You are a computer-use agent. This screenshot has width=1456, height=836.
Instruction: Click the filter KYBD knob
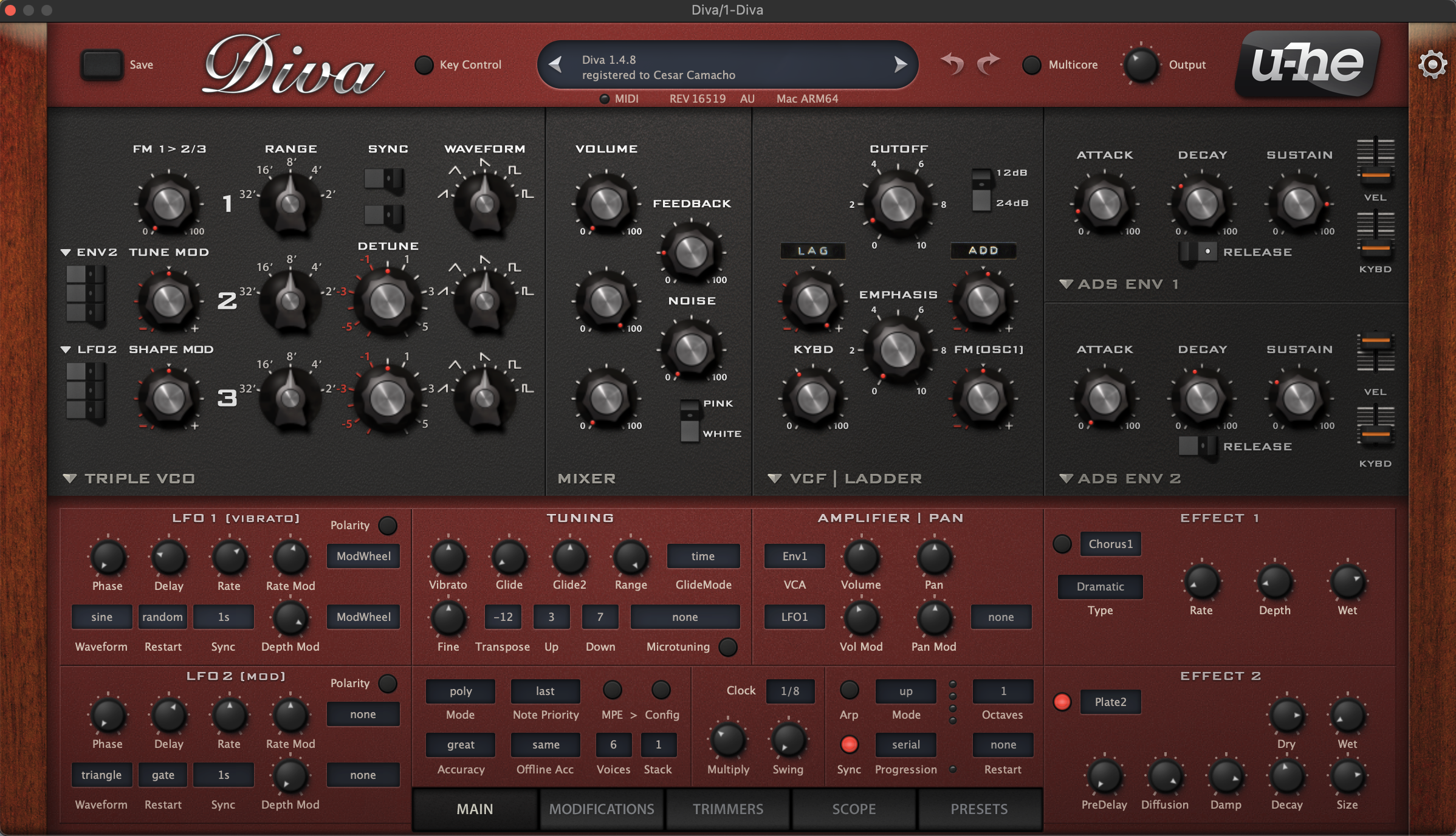coord(812,398)
